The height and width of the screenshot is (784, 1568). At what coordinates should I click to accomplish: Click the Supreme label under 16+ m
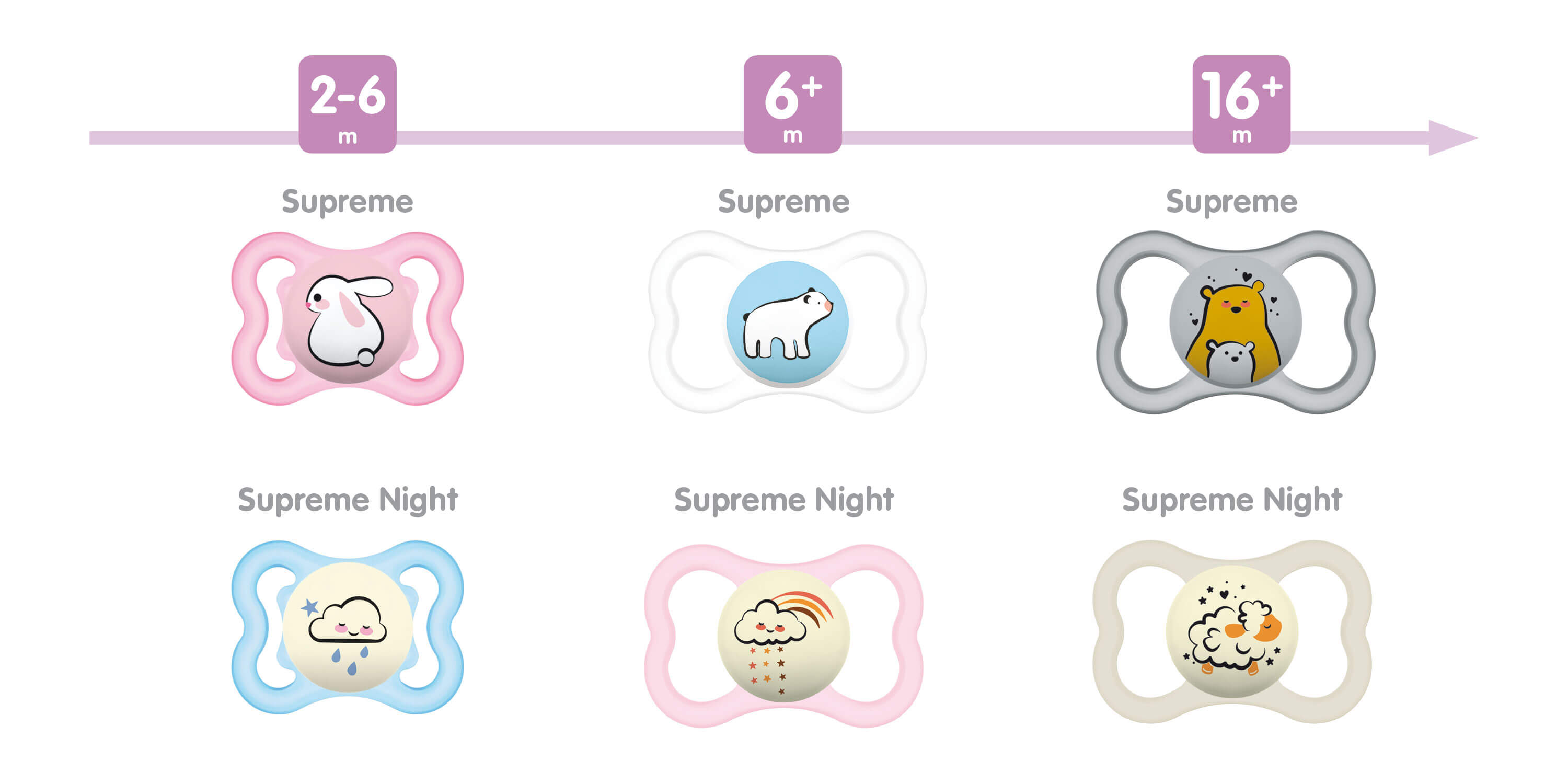tap(1231, 202)
